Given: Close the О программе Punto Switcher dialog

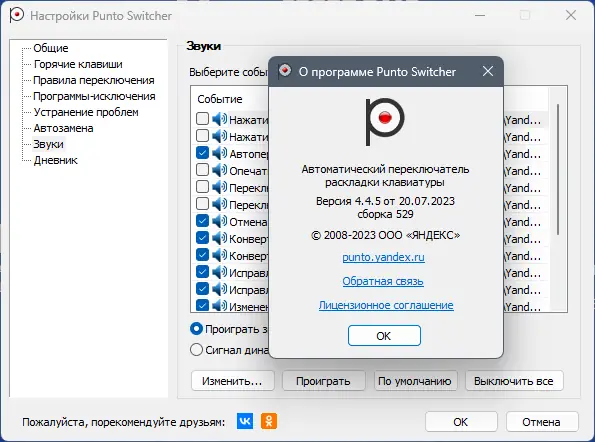Looking at the screenshot, I should point(488,71).
